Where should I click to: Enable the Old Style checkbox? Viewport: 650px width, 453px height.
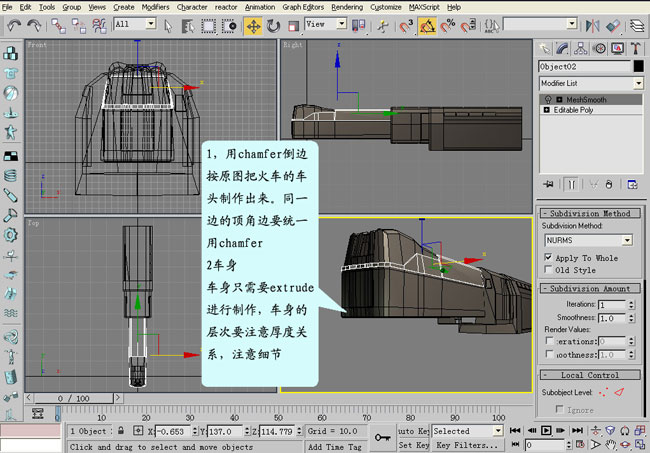[x=548, y=269]
